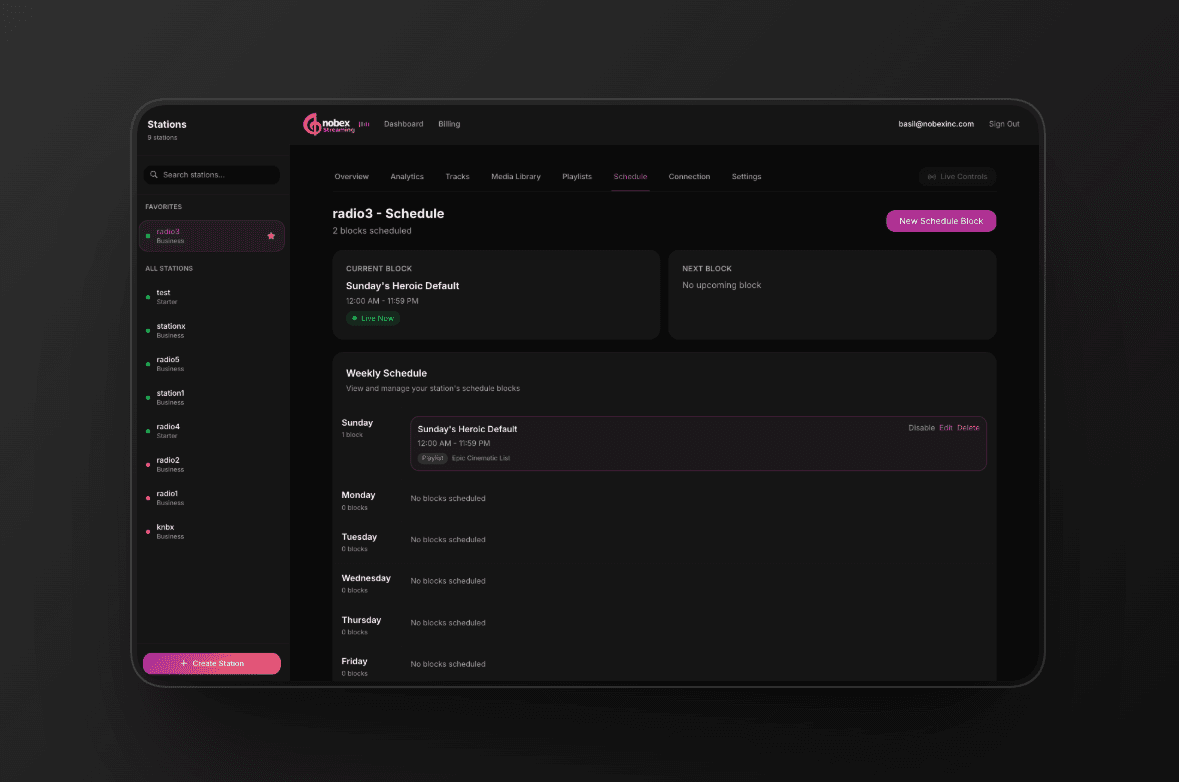The width and height of the screenshot is (1179, 782).
Task: Click the plus icon on Create Station
Action: [x=183, y=663]
